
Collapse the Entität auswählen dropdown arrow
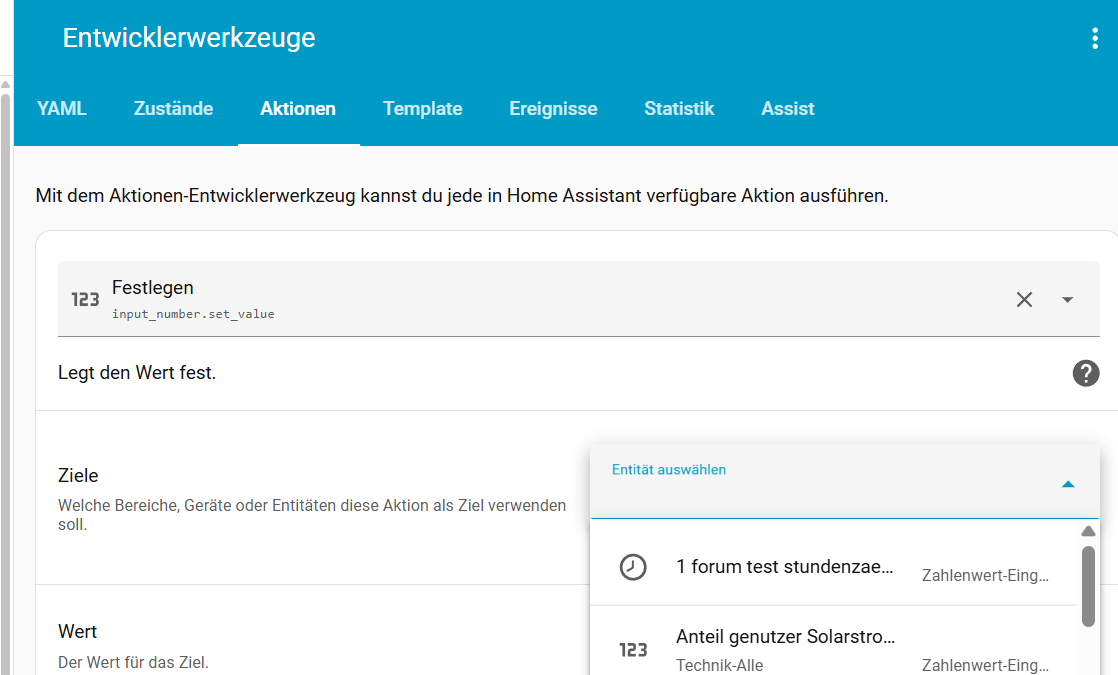tap(1067, 484)
